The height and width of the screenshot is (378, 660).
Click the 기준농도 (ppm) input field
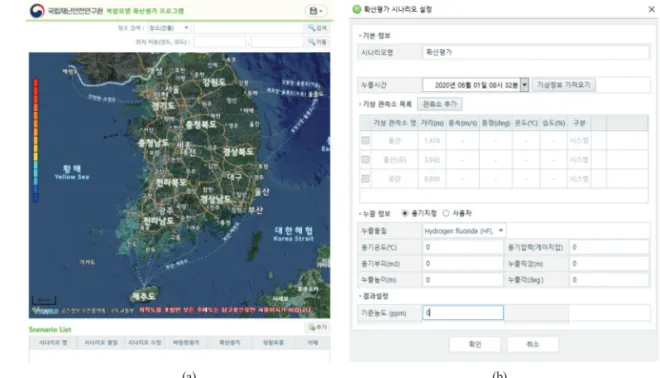click(x=463, y=312)
